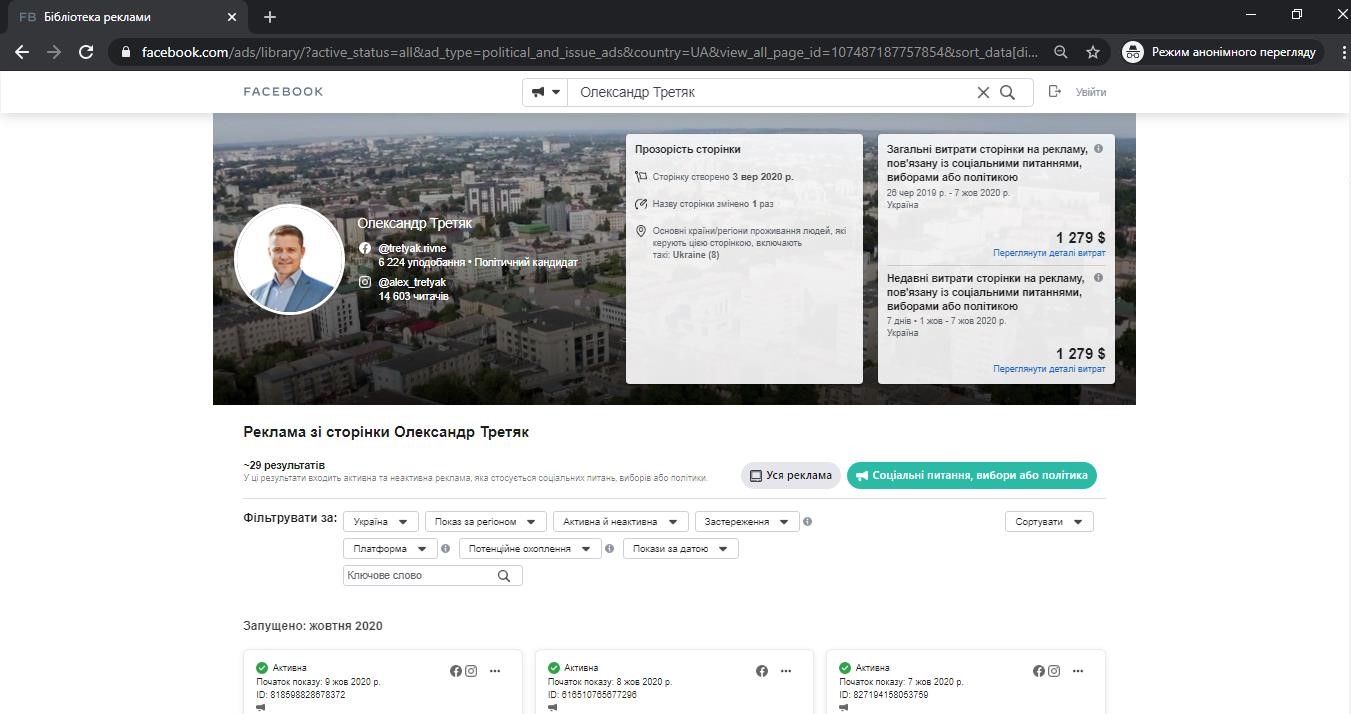
Task: Open the ad category megaphone dropdown
Action: [x=546, y=92]
